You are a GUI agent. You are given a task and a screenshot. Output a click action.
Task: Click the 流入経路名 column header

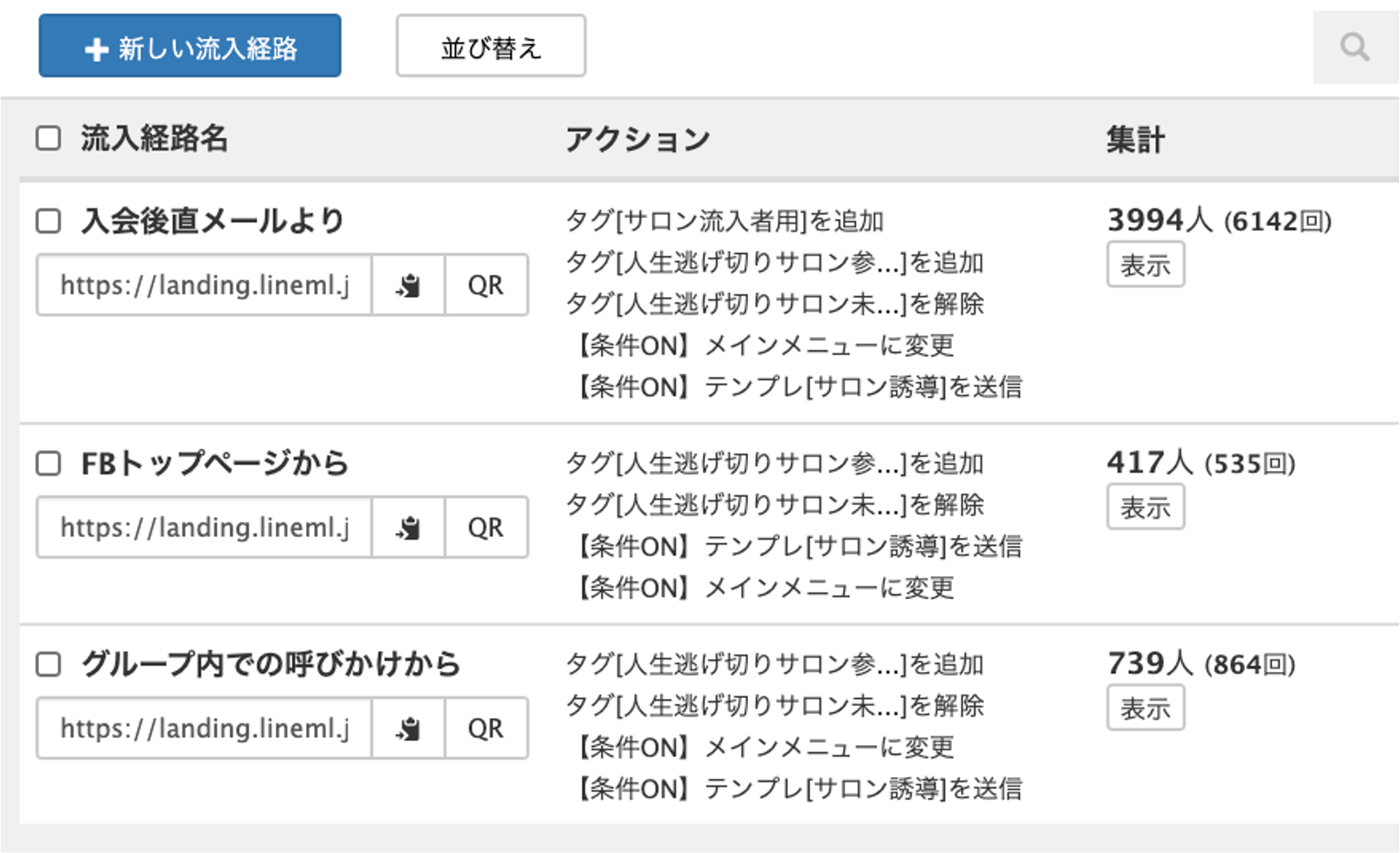(154, 138)
